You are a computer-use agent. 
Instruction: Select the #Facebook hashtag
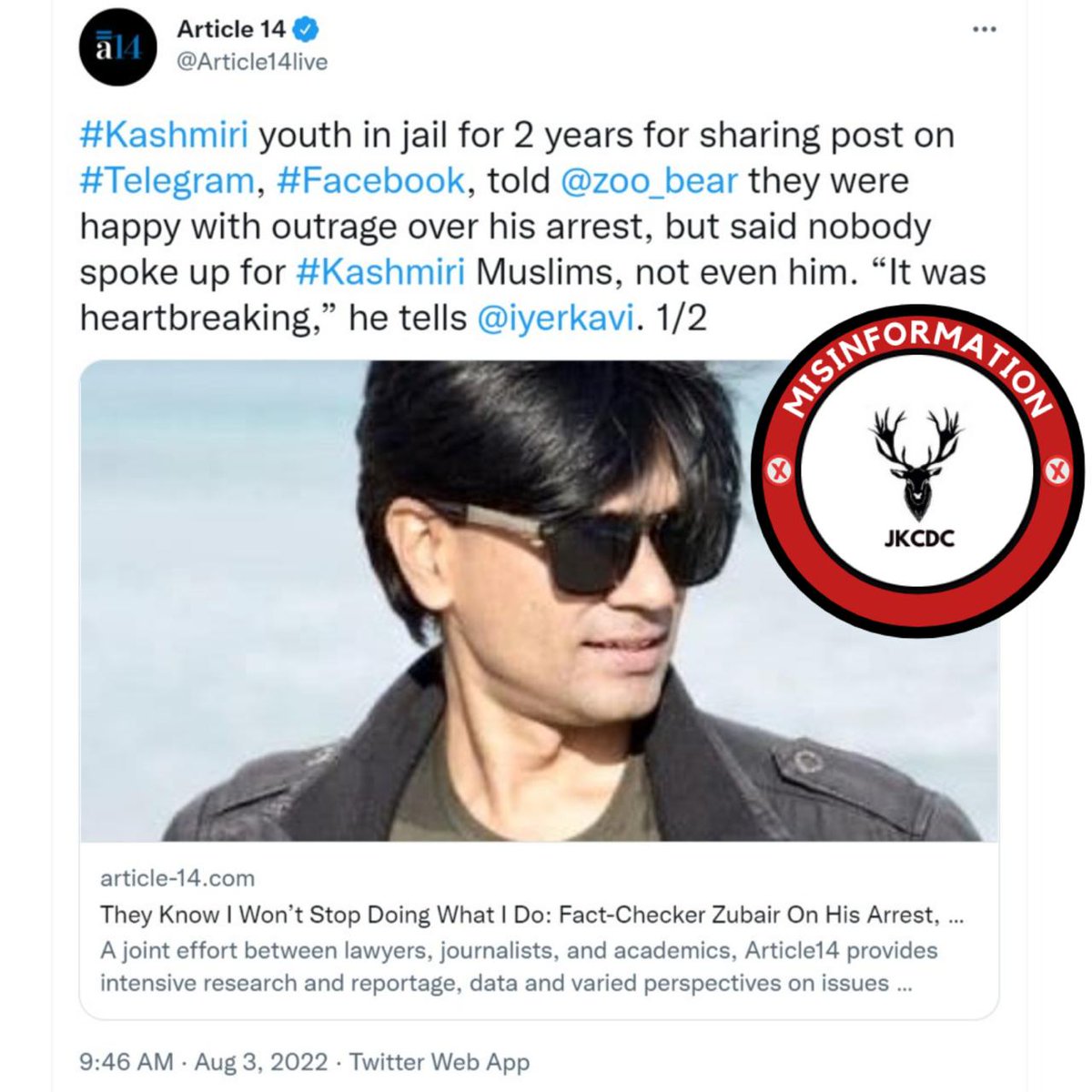coord(370,181)
